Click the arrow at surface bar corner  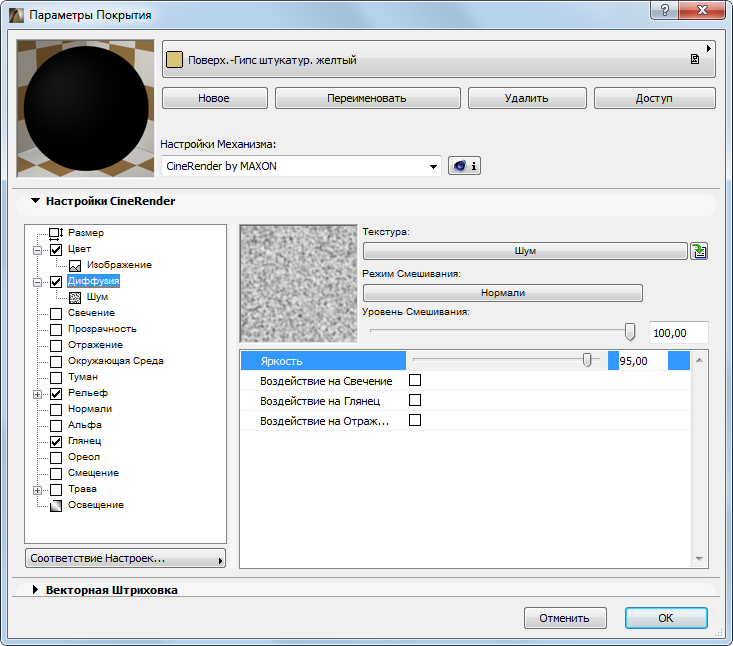point(709,48)
